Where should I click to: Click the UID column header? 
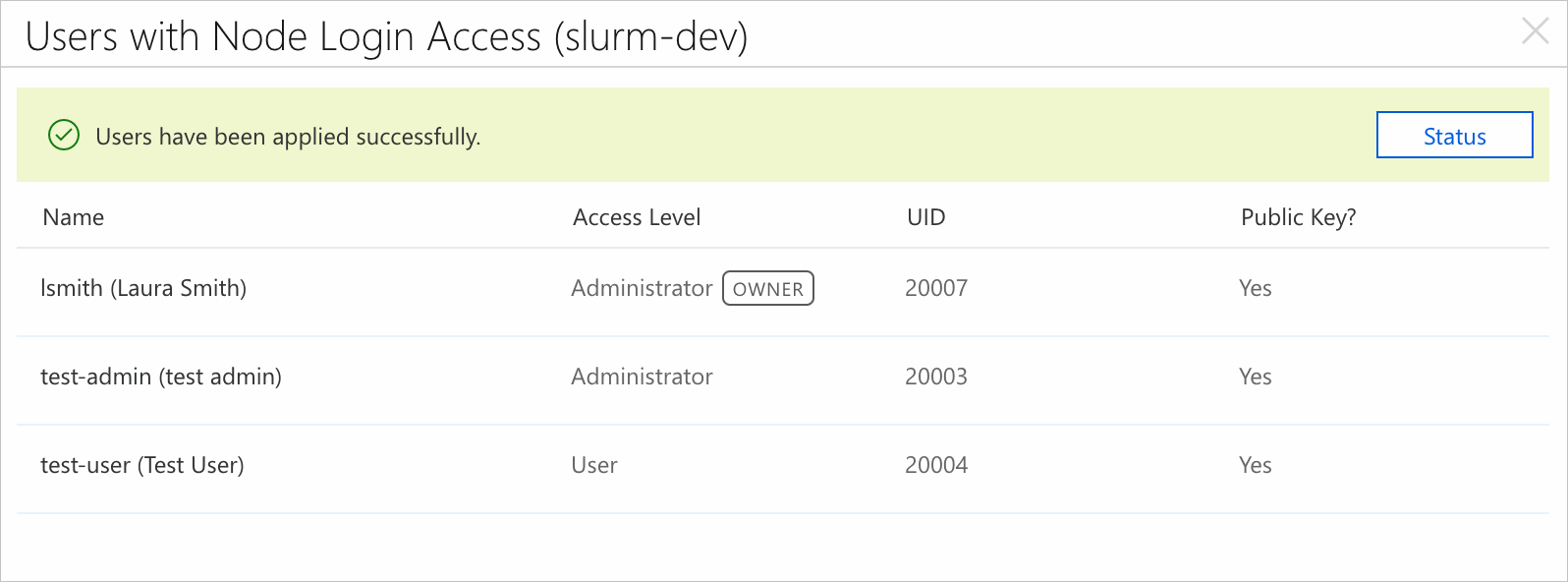925,217
